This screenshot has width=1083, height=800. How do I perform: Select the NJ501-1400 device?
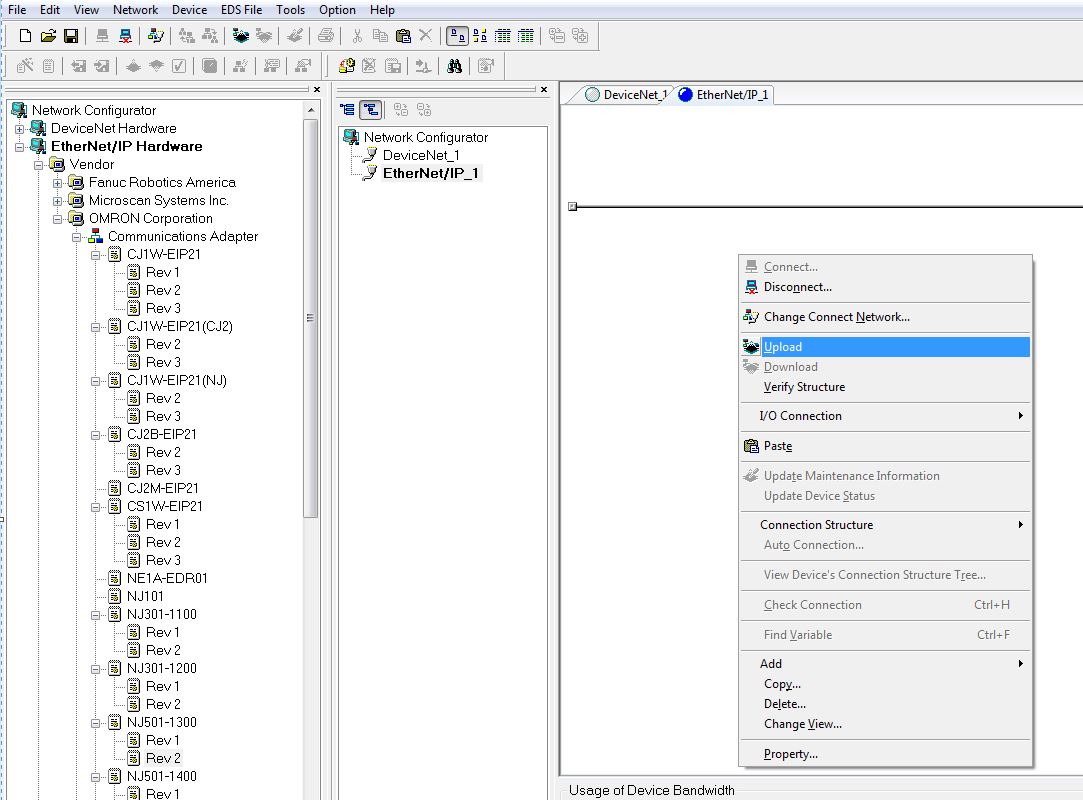[162, 777]
